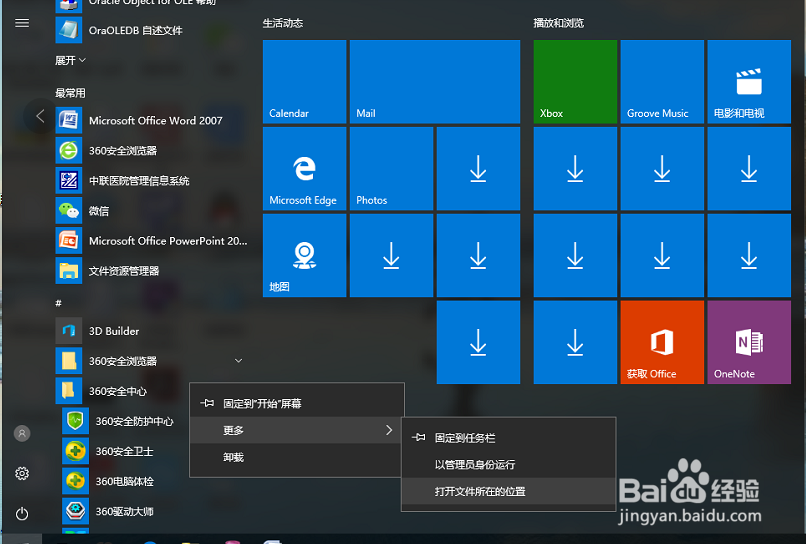806x544 pixels.
Task: Open the hamburger menu at top left
Action: 22,23
